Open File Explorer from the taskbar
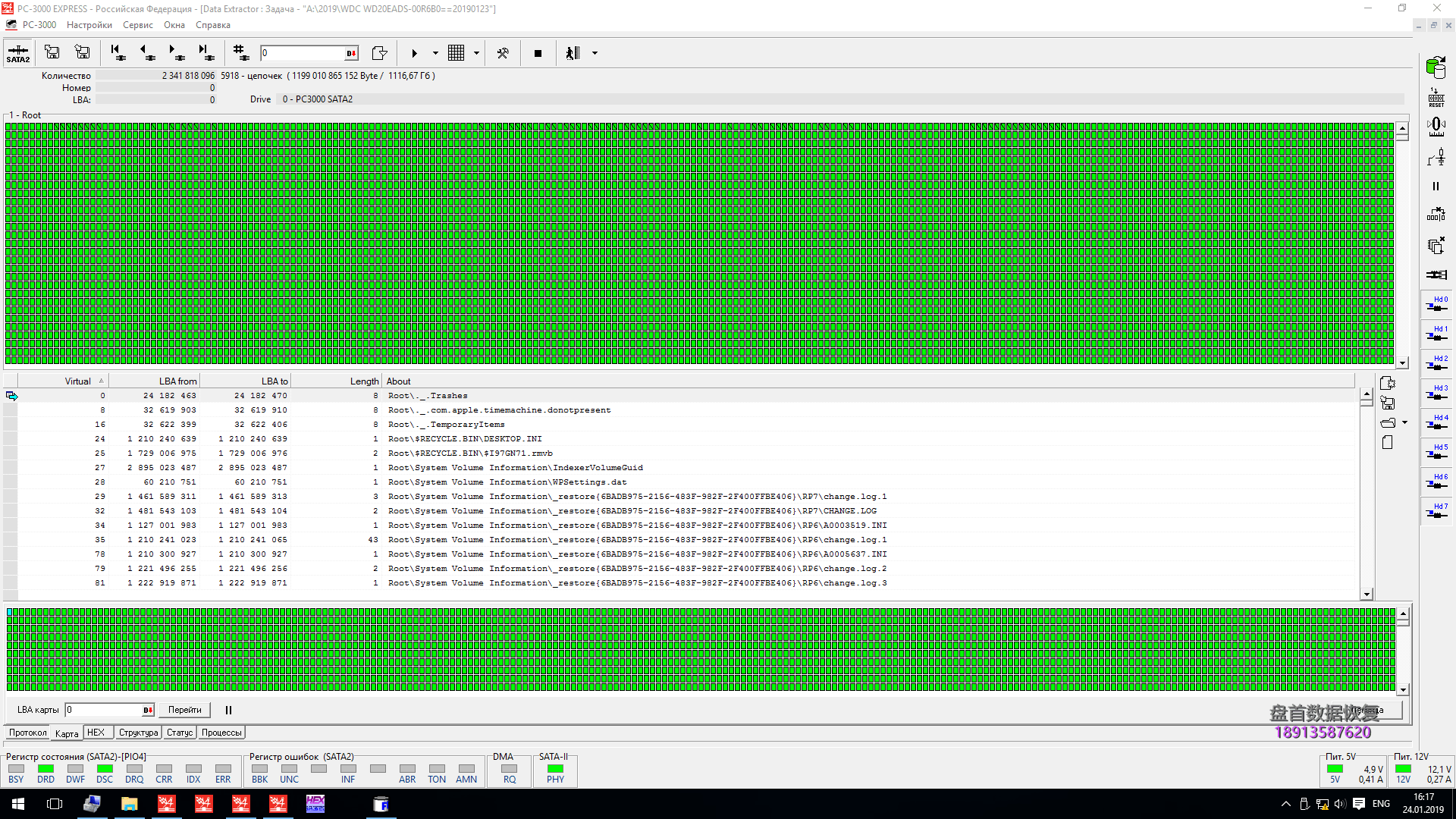Screen dimensions: 1456x819 129,804
